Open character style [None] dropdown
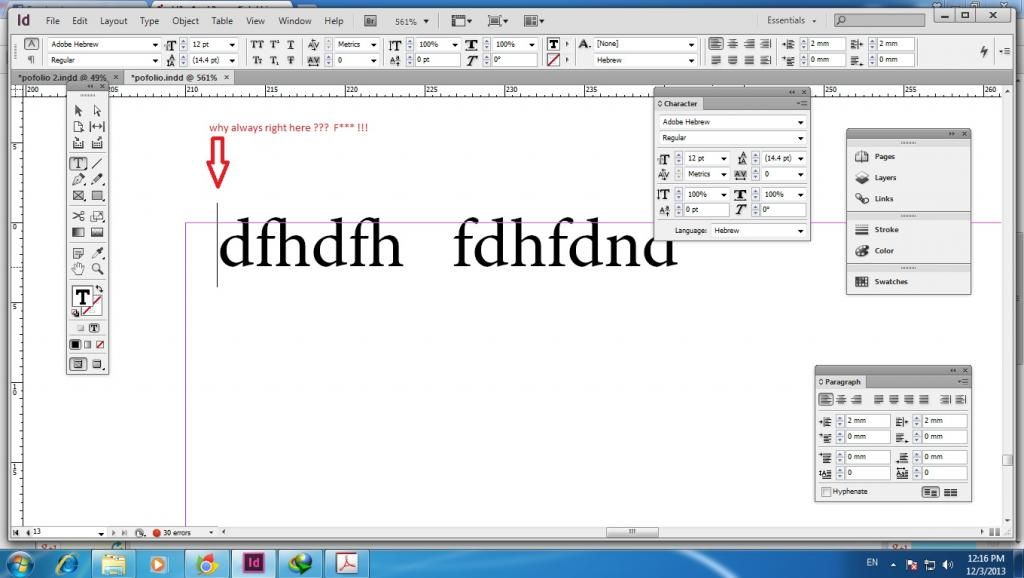Image resolution: width=1024 pixels, height=578 pixels. [x=691, y=44]
